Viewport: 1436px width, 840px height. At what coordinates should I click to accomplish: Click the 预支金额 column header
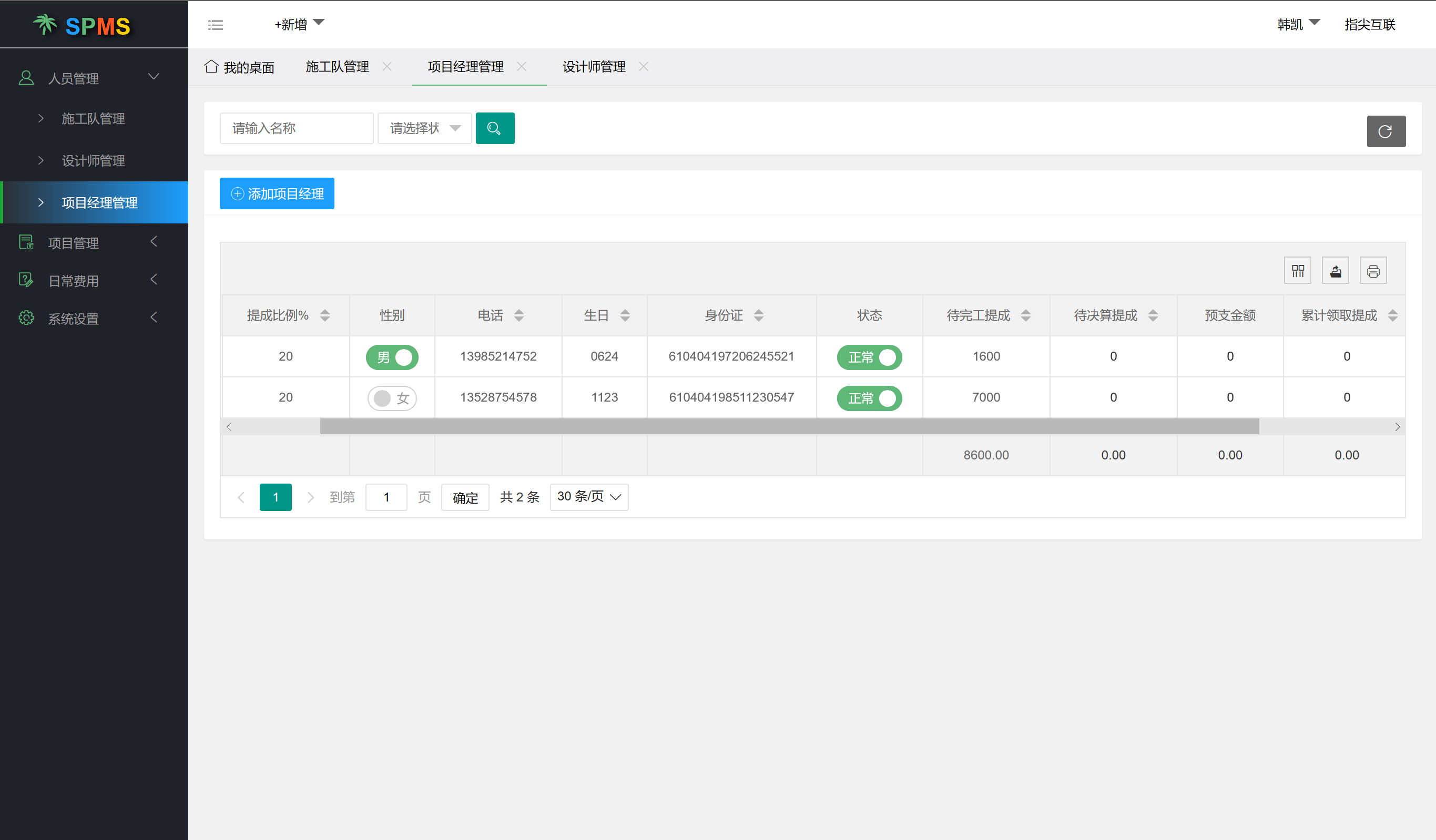[1230, 315]
